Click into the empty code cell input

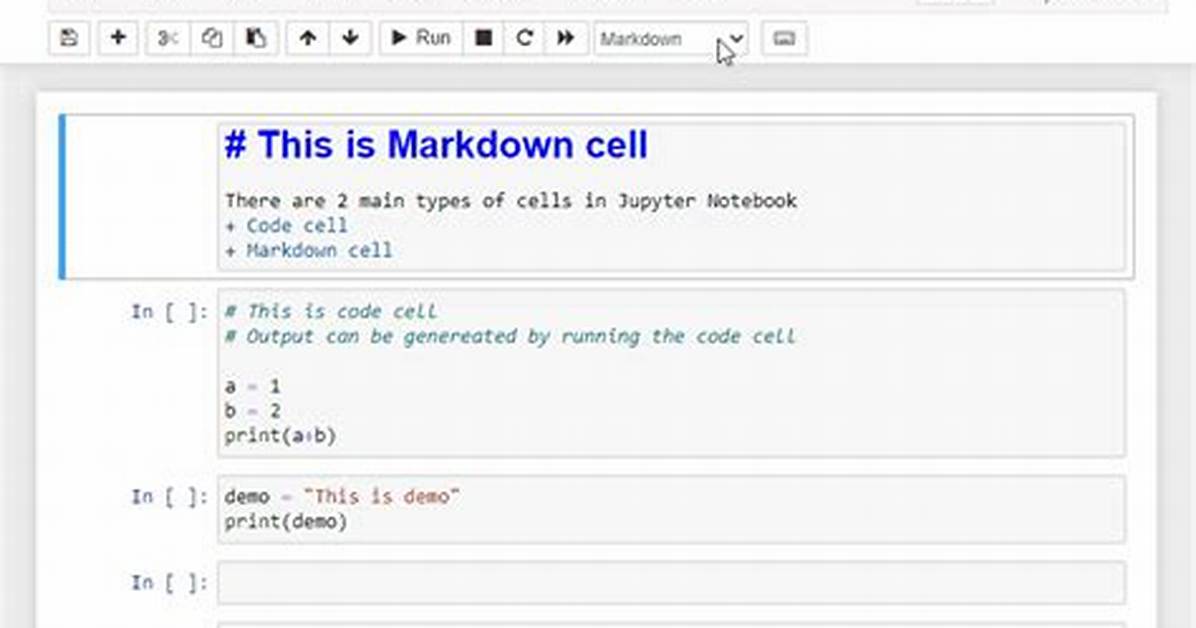671,583
